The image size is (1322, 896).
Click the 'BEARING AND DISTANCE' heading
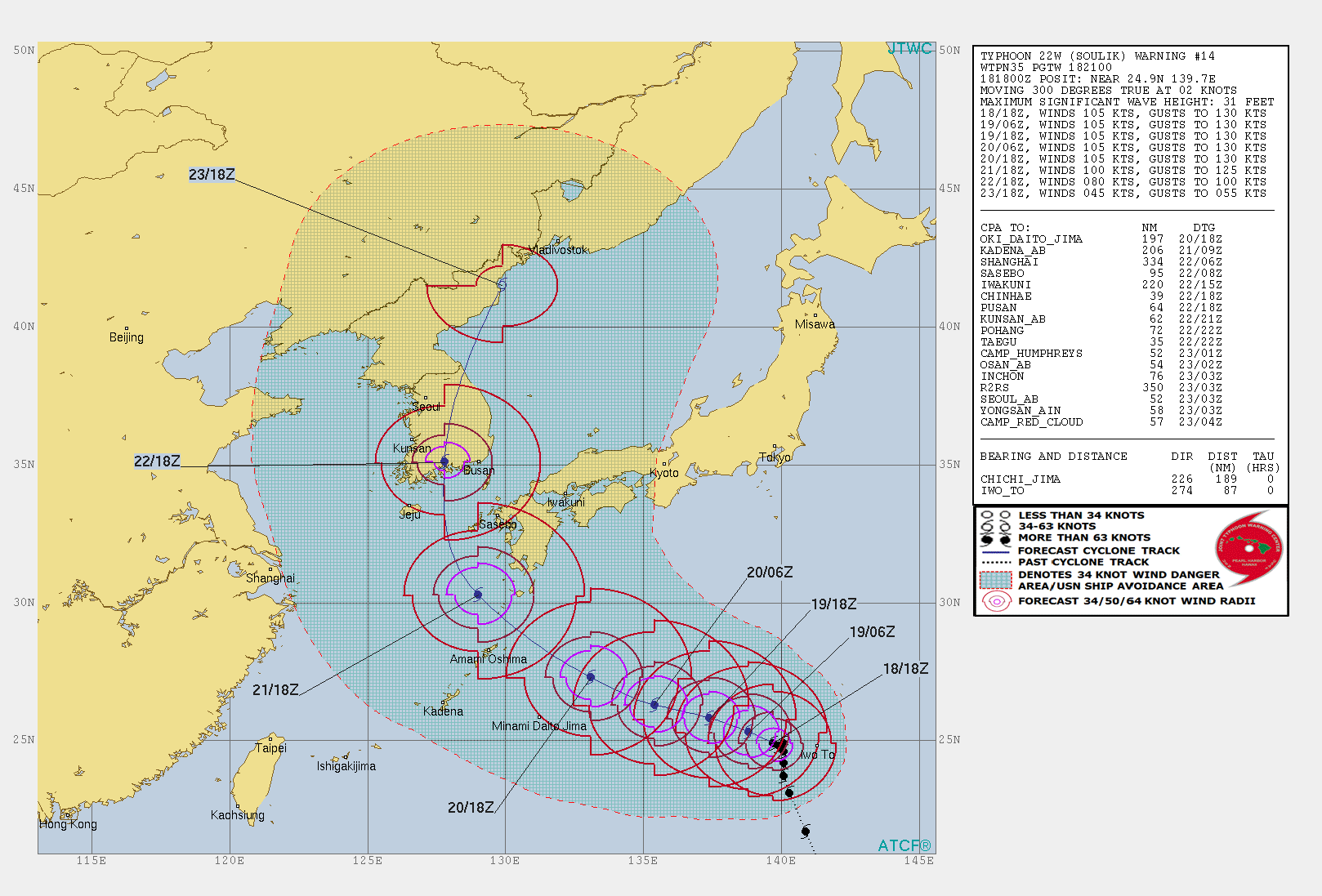pyautogui.click(x=1053, y=457)
